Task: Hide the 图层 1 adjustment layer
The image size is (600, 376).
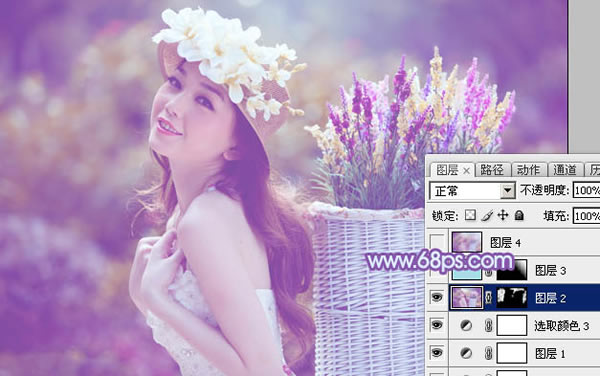Action: point(437,352)
